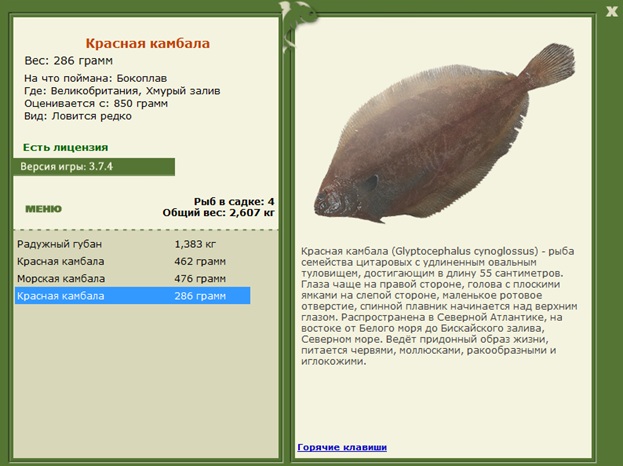Click the 476 грамм weight value
The width and height of the screenshot is (623, 466).
point(200,278)
